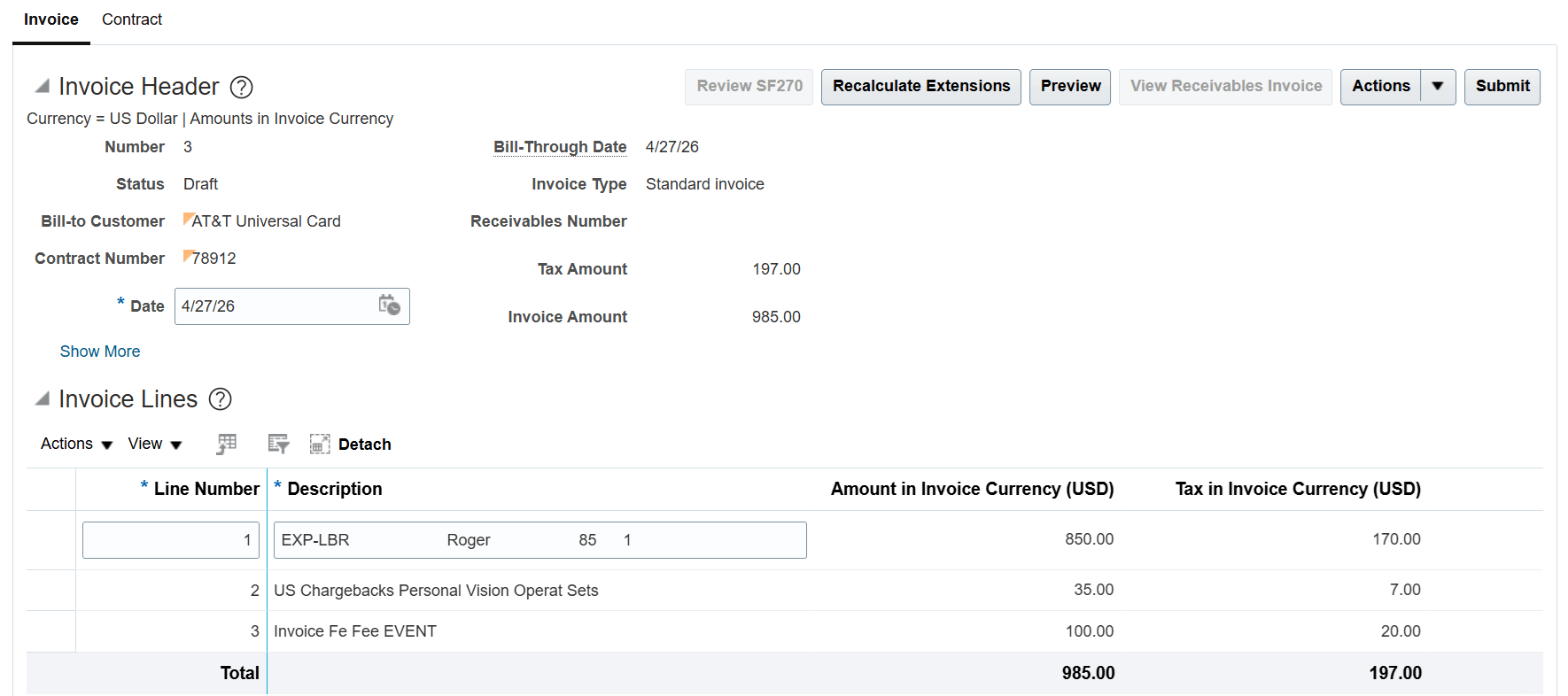
Task: Open the View menu in Invoice Lines
Action: click(x=154, y=444)
